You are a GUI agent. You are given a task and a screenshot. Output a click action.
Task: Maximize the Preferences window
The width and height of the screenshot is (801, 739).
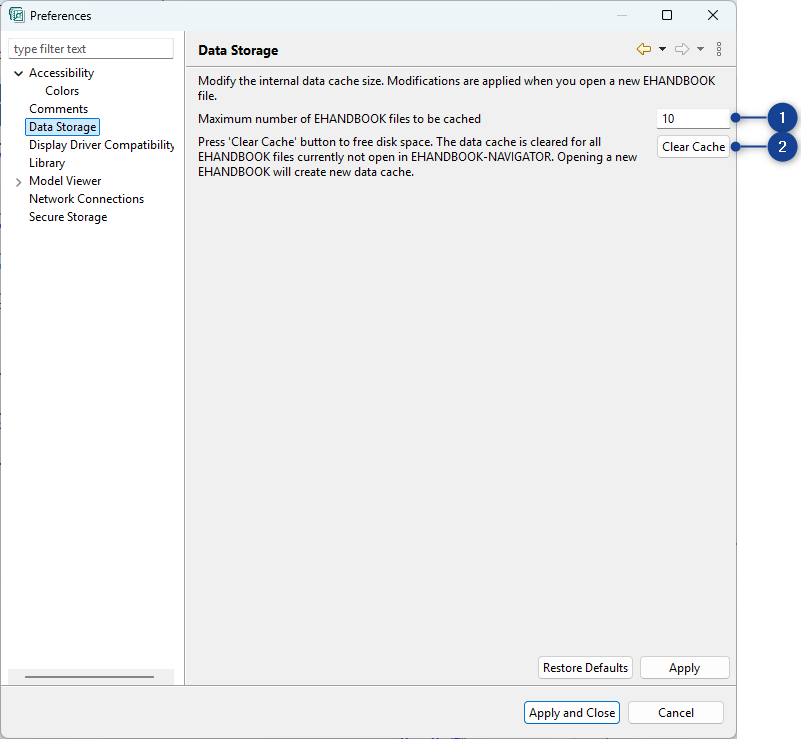coord(667,15)
